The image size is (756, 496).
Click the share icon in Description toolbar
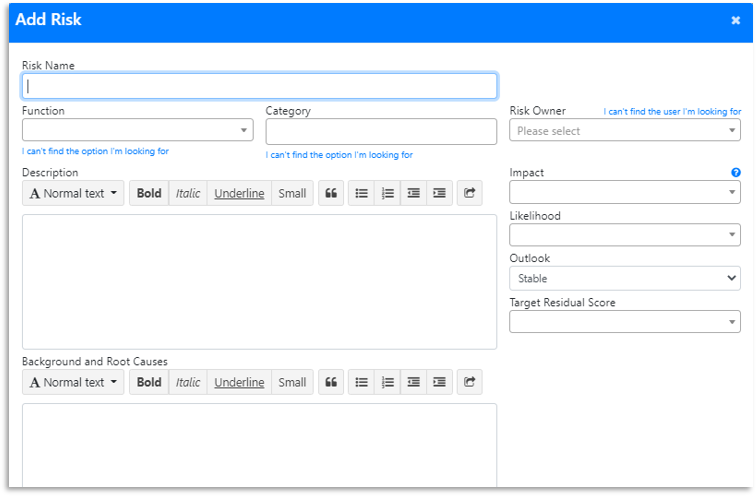pyautogui.click(x=470, y=193)
